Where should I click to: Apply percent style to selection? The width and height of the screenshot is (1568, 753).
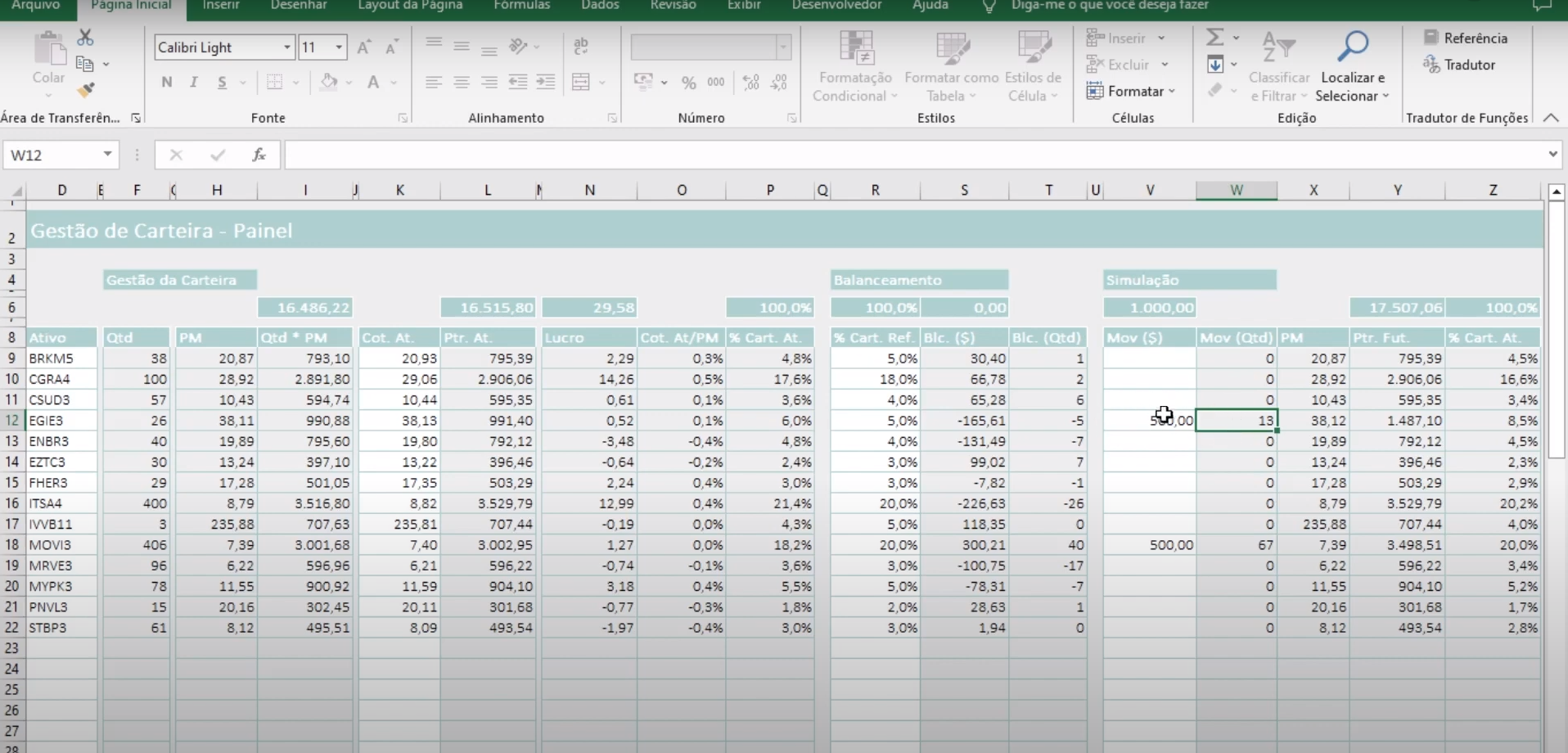point(688,82)
